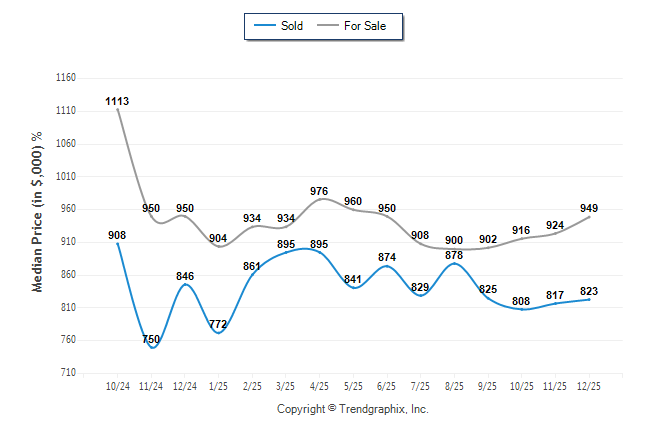Click the 1160 y-axis tick label
The height and width of the screenshot is (434, 646).
[65, 78]
